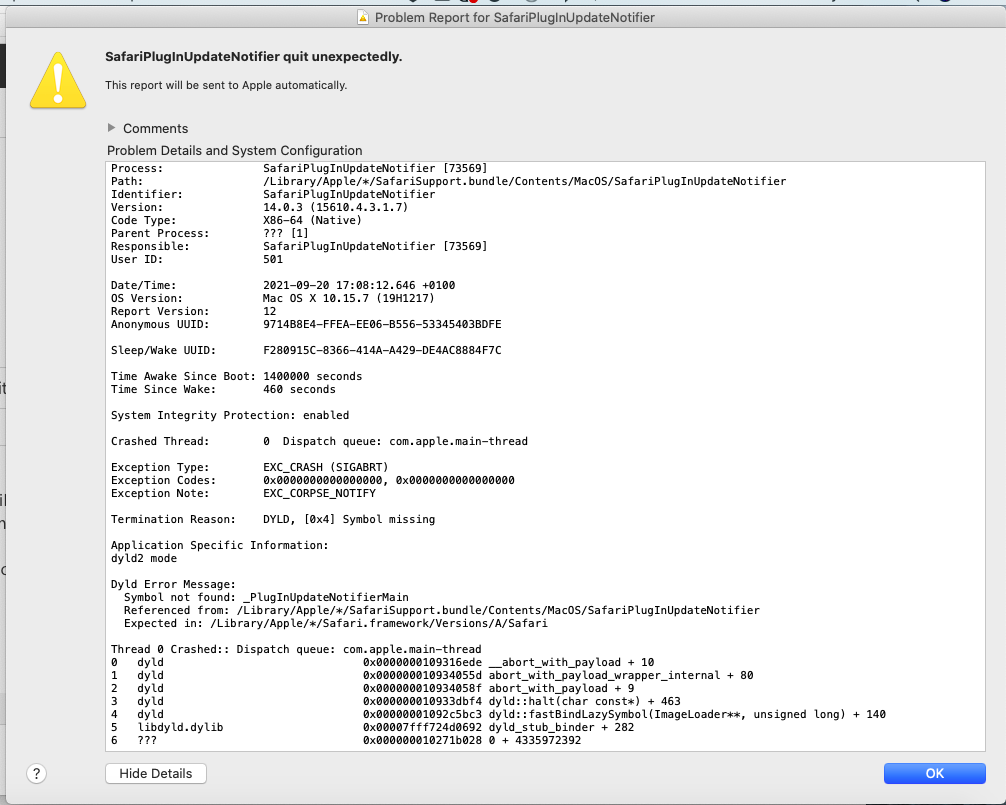Click the 'Process:' line in the report
This screenshot has width=1006, height=805.
(x=299, y=168)
